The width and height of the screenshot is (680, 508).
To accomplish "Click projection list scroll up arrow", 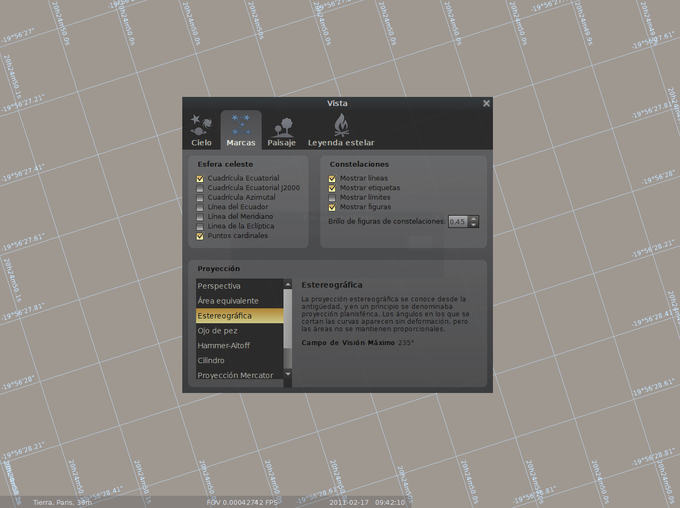I will coord(288,284).
